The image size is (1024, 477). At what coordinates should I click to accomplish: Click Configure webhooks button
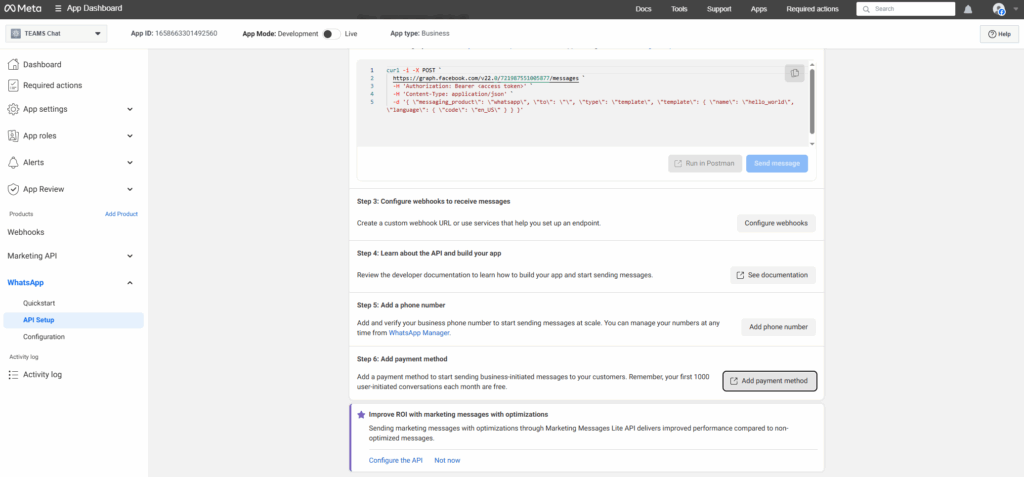point(776,223)
